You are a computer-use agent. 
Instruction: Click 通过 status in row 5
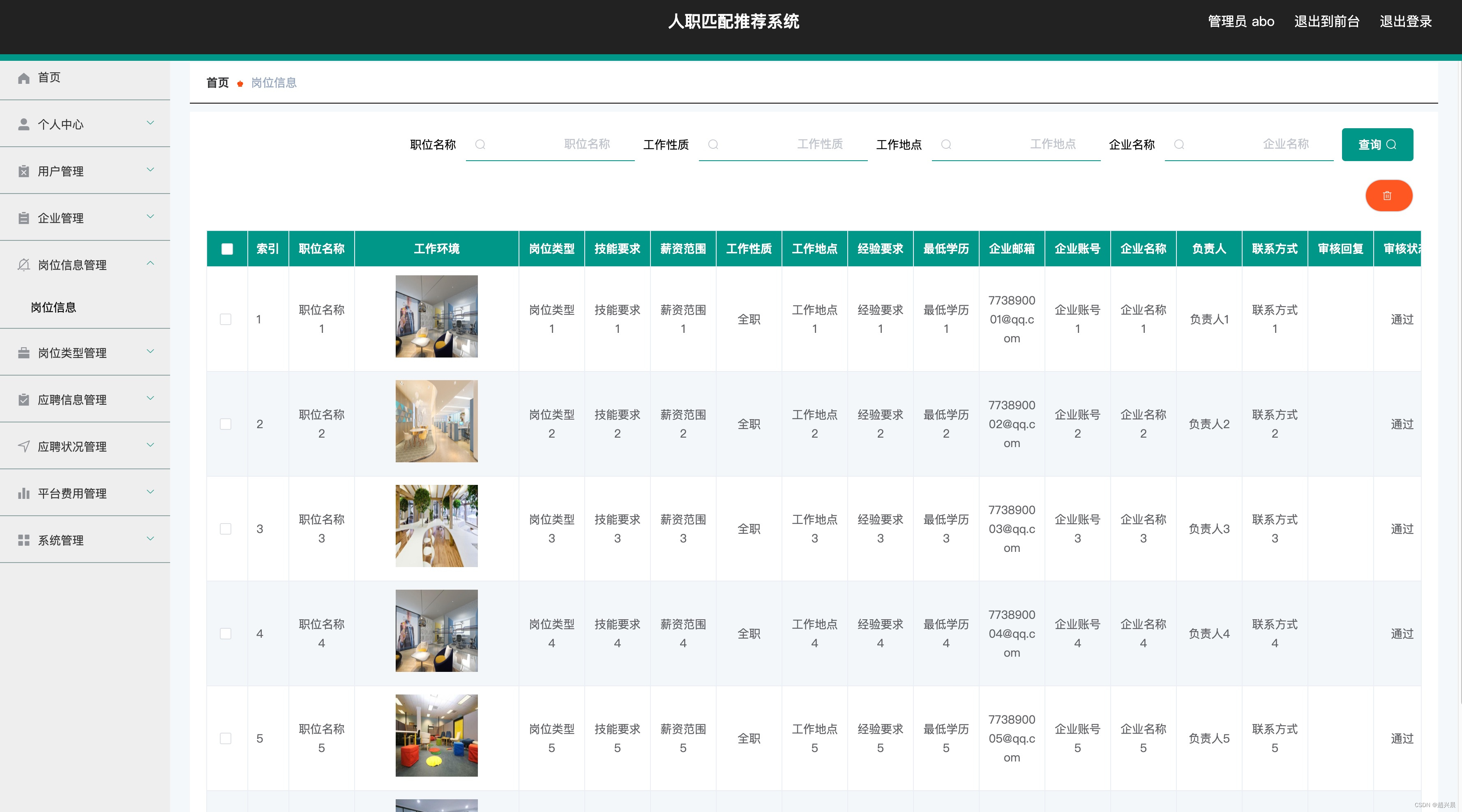point(1402,738)
